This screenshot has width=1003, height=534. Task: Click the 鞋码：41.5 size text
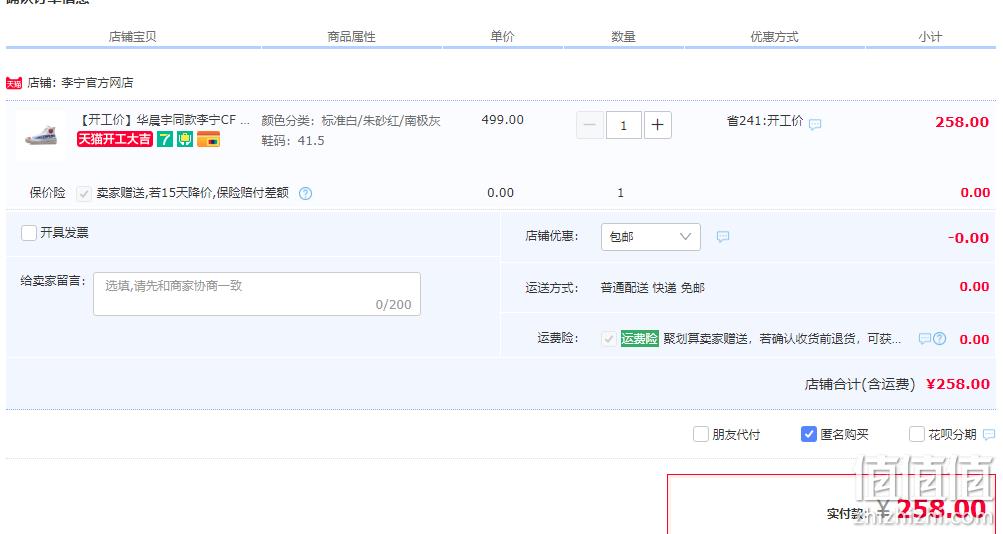pyautogui.click(x=293, y=141)
